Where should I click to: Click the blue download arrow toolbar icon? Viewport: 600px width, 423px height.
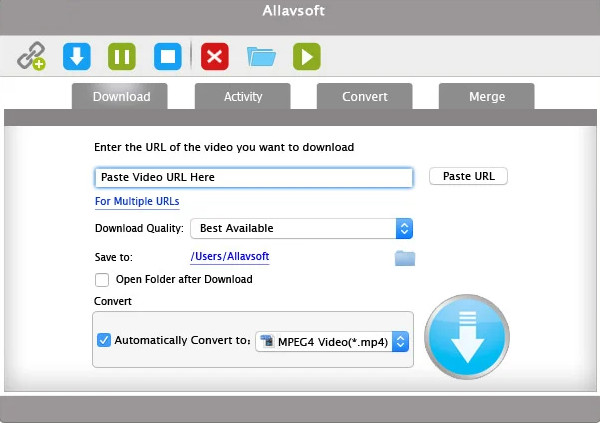coord(77,56)
